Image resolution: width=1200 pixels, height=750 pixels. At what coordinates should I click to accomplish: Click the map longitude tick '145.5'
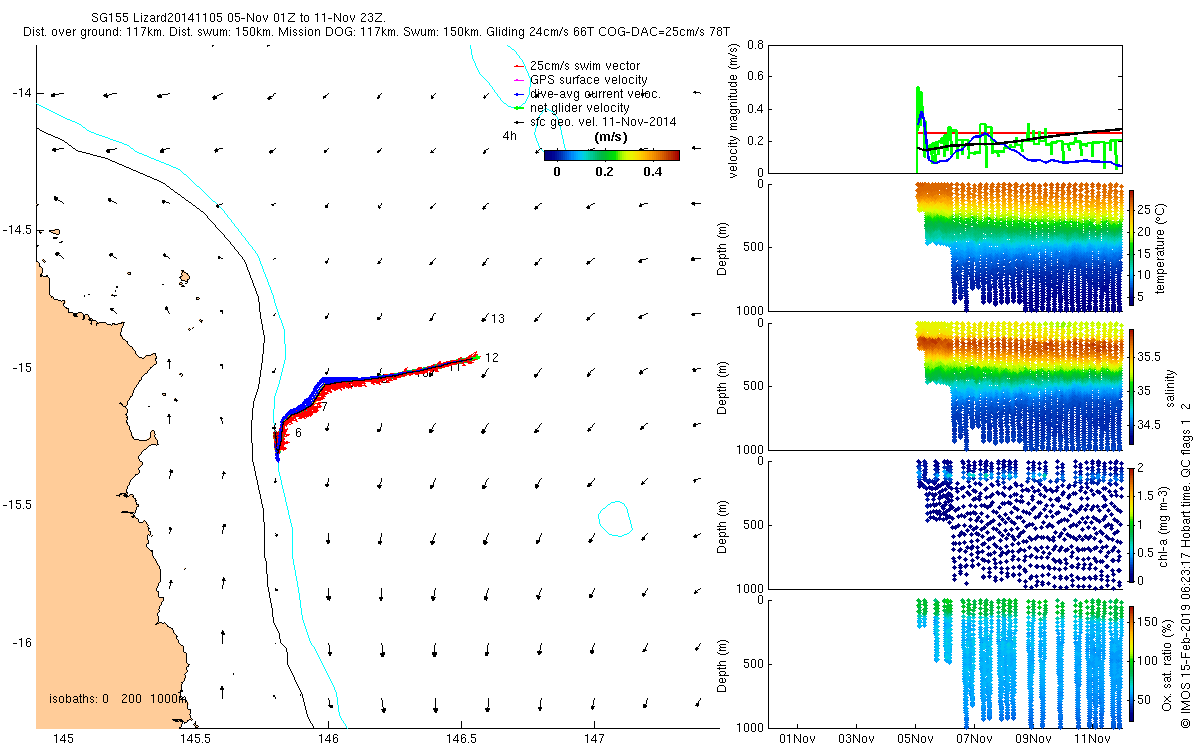pyautogui.click(x=195, y=739)
